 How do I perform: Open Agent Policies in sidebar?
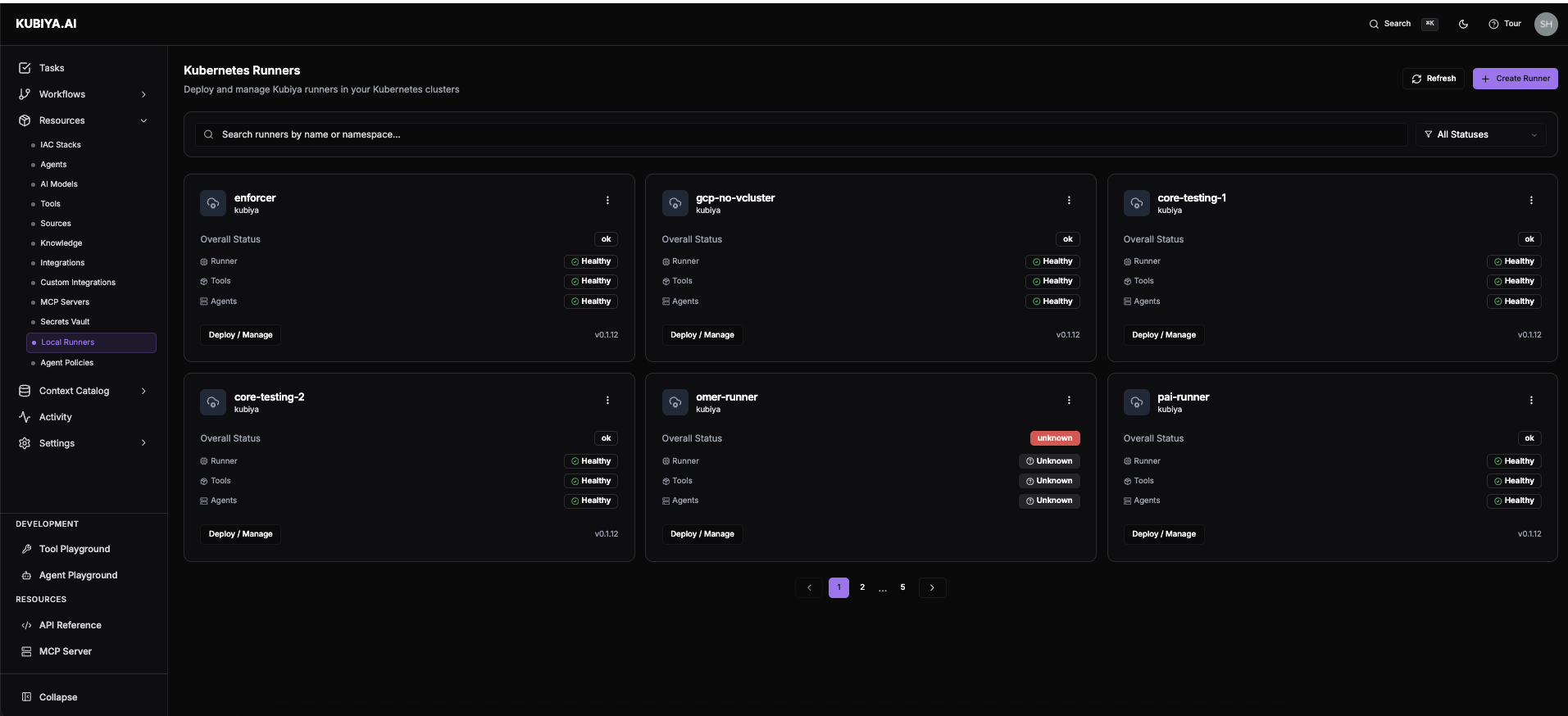pos(67,363)
